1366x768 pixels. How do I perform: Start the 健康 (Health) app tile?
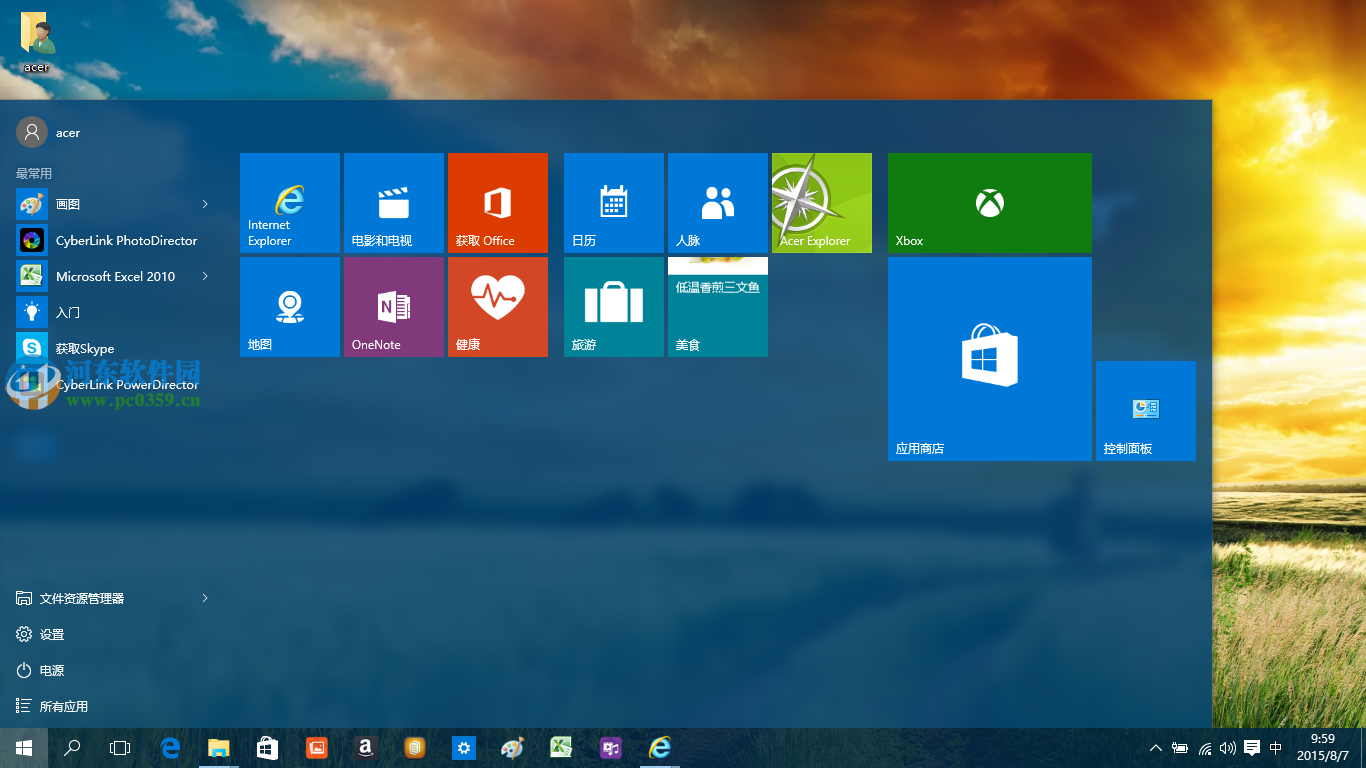497,307
